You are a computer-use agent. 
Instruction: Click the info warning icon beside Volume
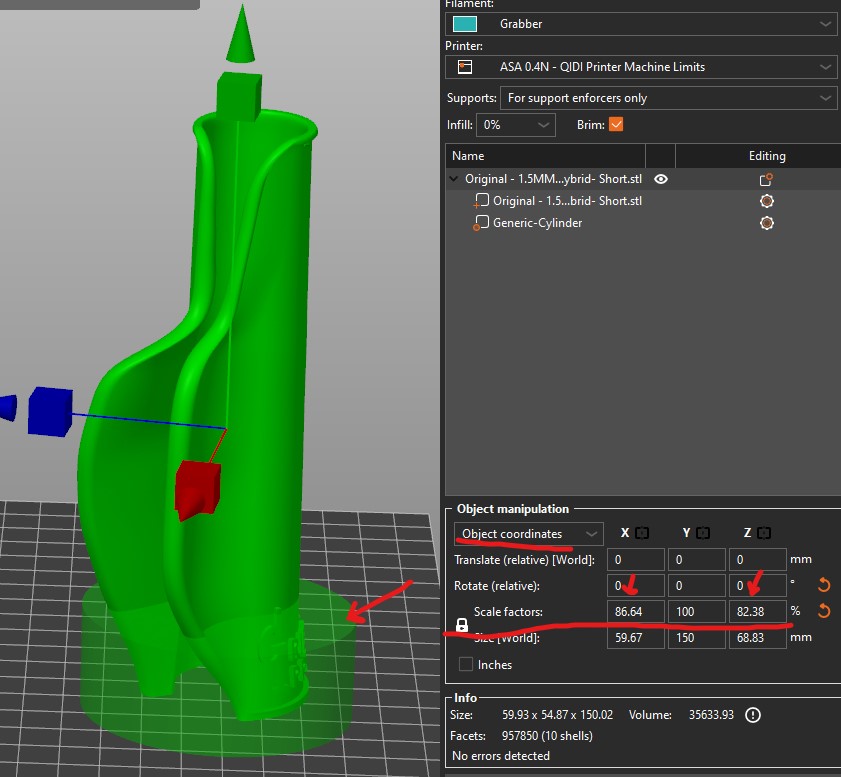(753, 715)
